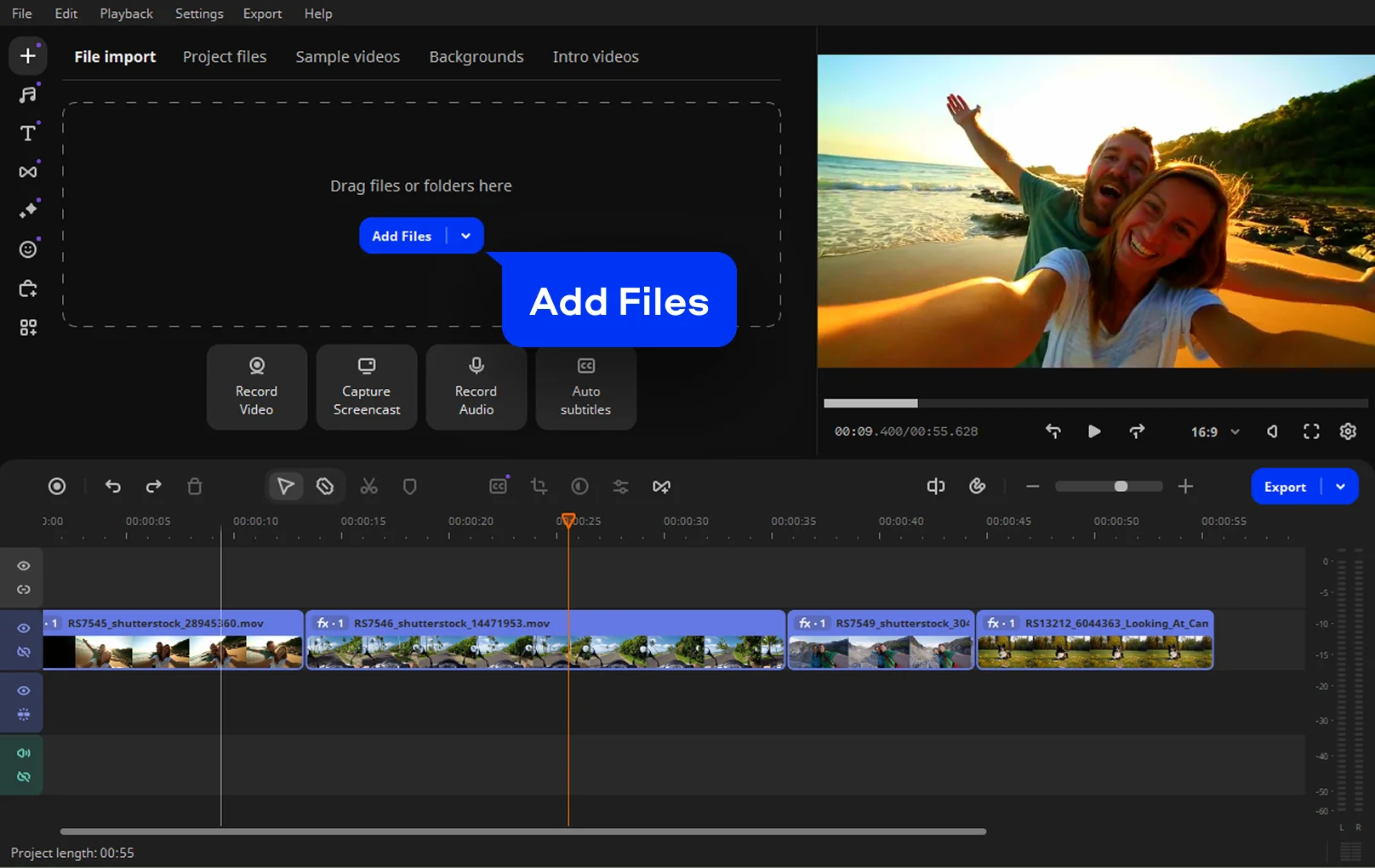
Task: Mute the audio track with speaker icon
Action: tap(24, 753)
